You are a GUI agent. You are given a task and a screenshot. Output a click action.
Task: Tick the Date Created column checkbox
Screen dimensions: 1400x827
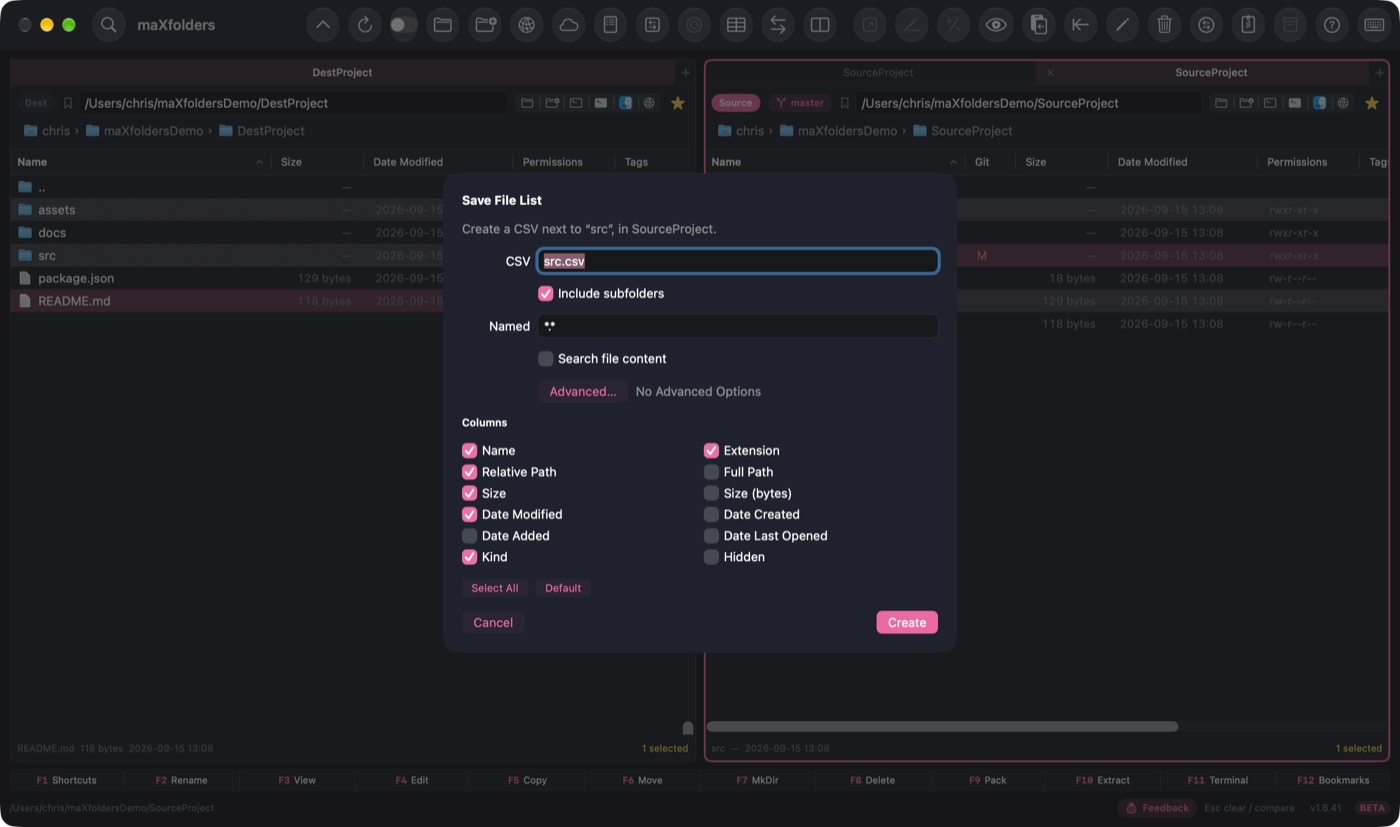coord(711,514)
